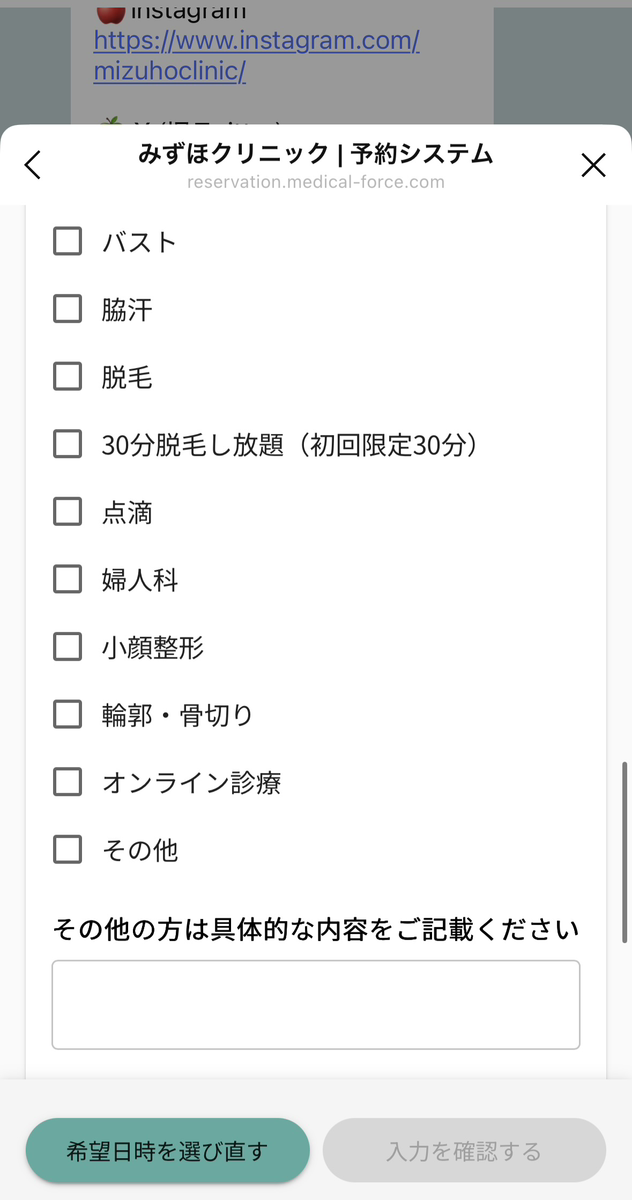This screenshot has height=1200, width=632.
Task: Click the 30分脱毛し放題（初回限定30分） label text
Action: click(289, 445)
